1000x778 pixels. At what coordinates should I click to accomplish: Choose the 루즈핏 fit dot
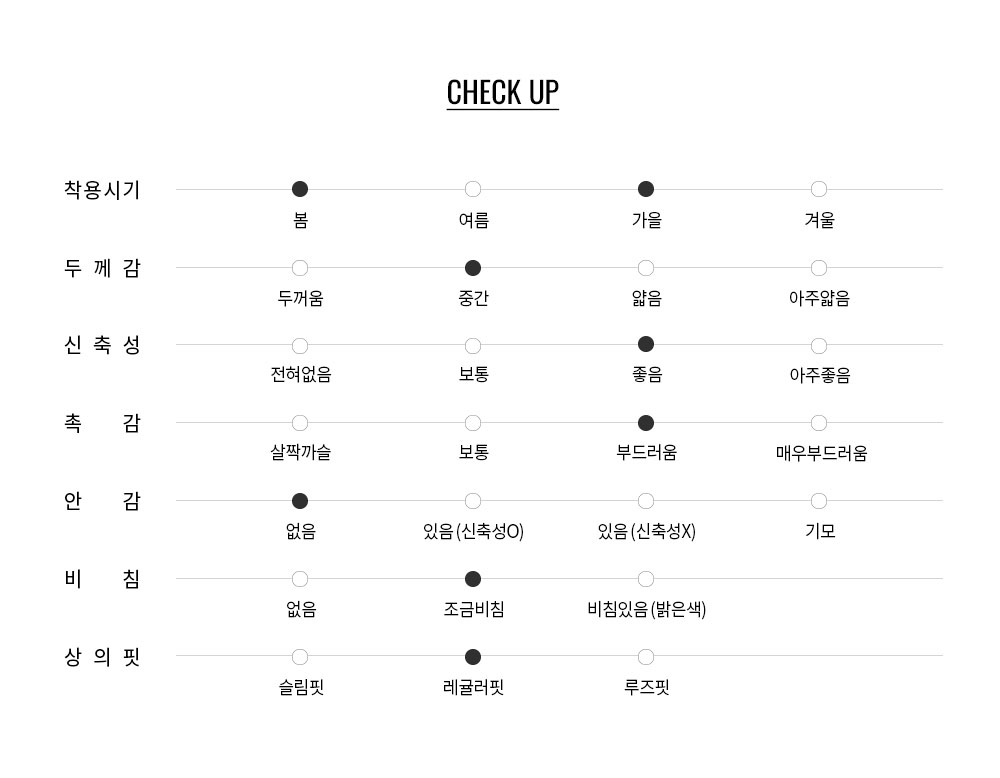tap(646, 657)
